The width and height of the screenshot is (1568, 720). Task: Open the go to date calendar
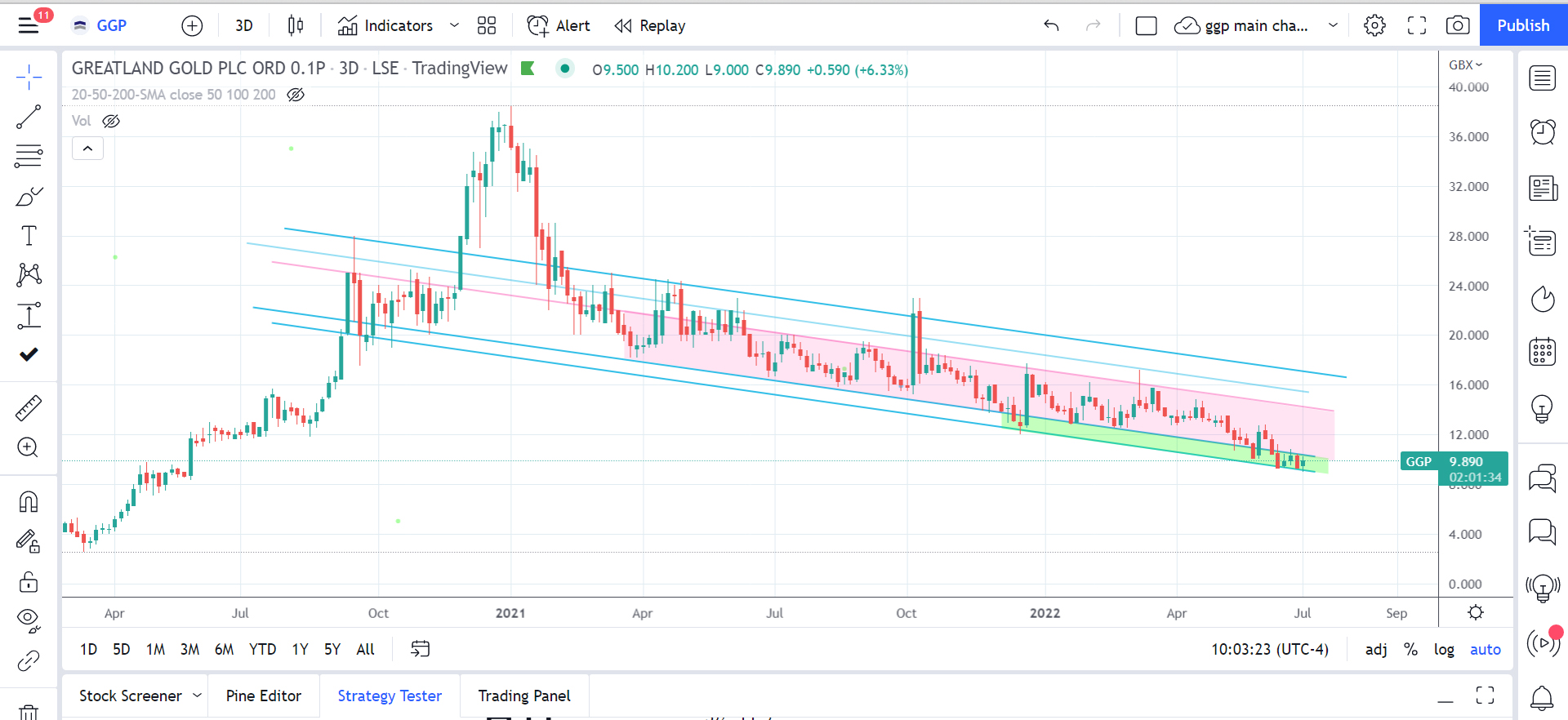[x=420, y=649]
